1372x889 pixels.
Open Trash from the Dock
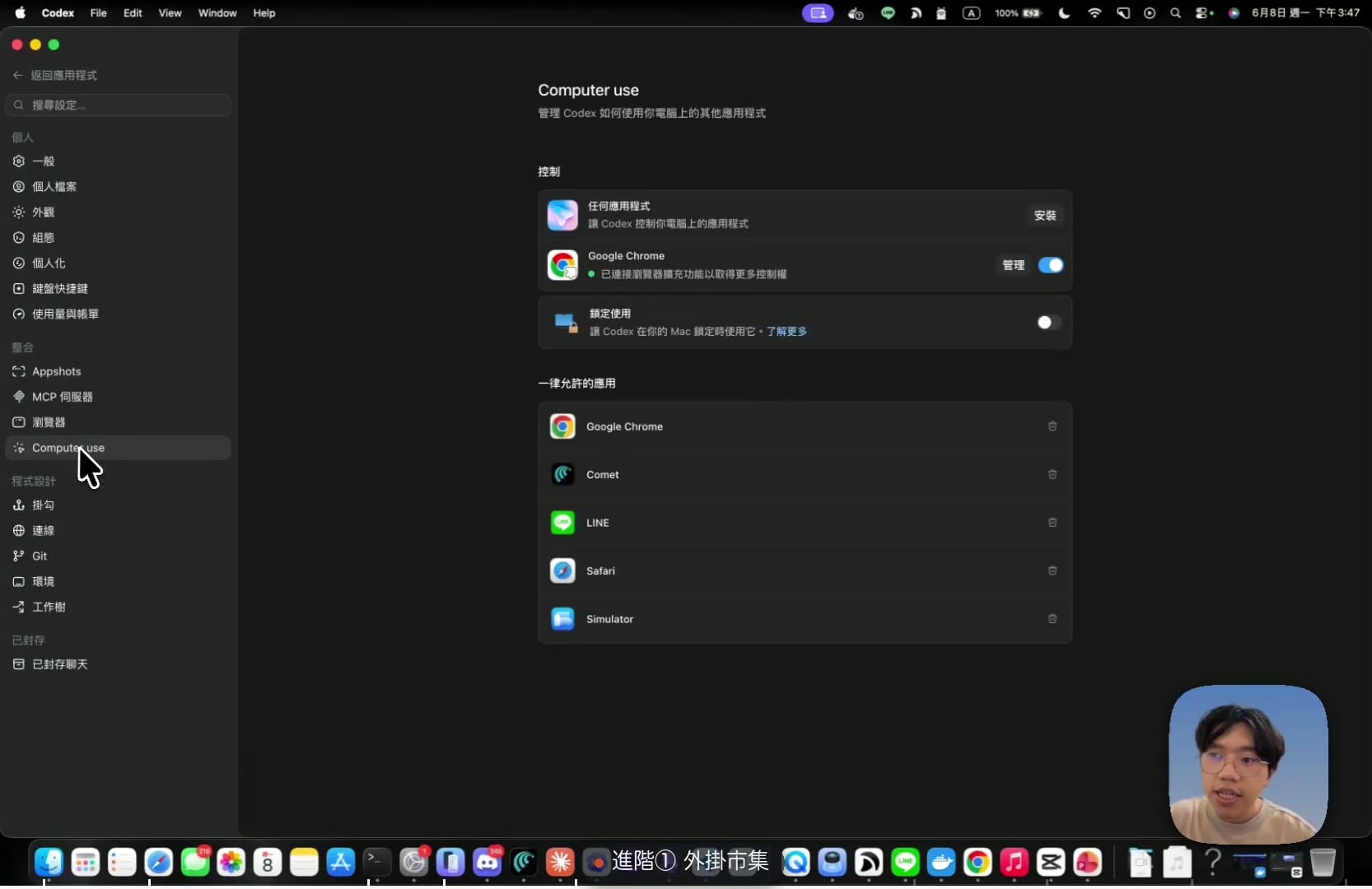pos(1323,862)
